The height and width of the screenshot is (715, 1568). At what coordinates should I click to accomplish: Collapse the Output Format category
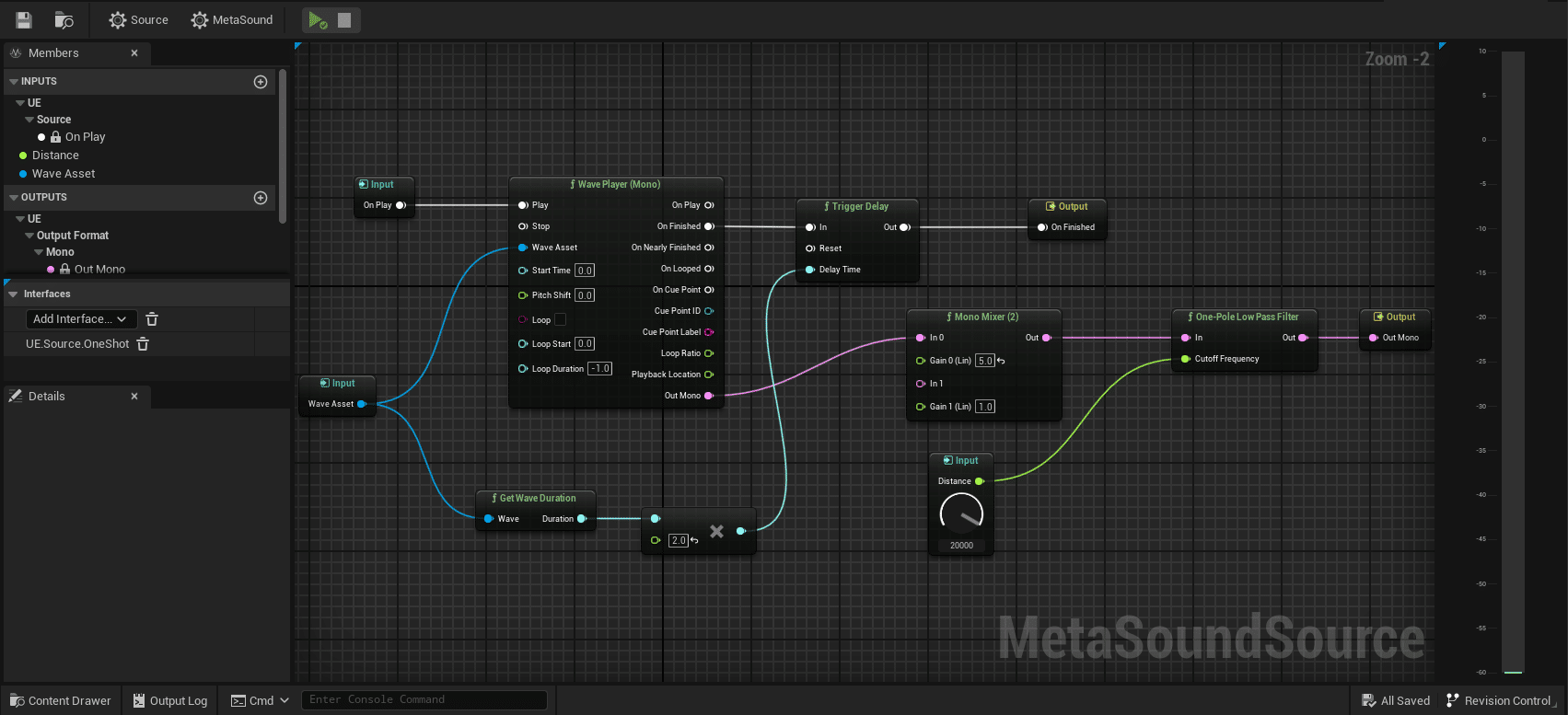[x=29, y=236]
